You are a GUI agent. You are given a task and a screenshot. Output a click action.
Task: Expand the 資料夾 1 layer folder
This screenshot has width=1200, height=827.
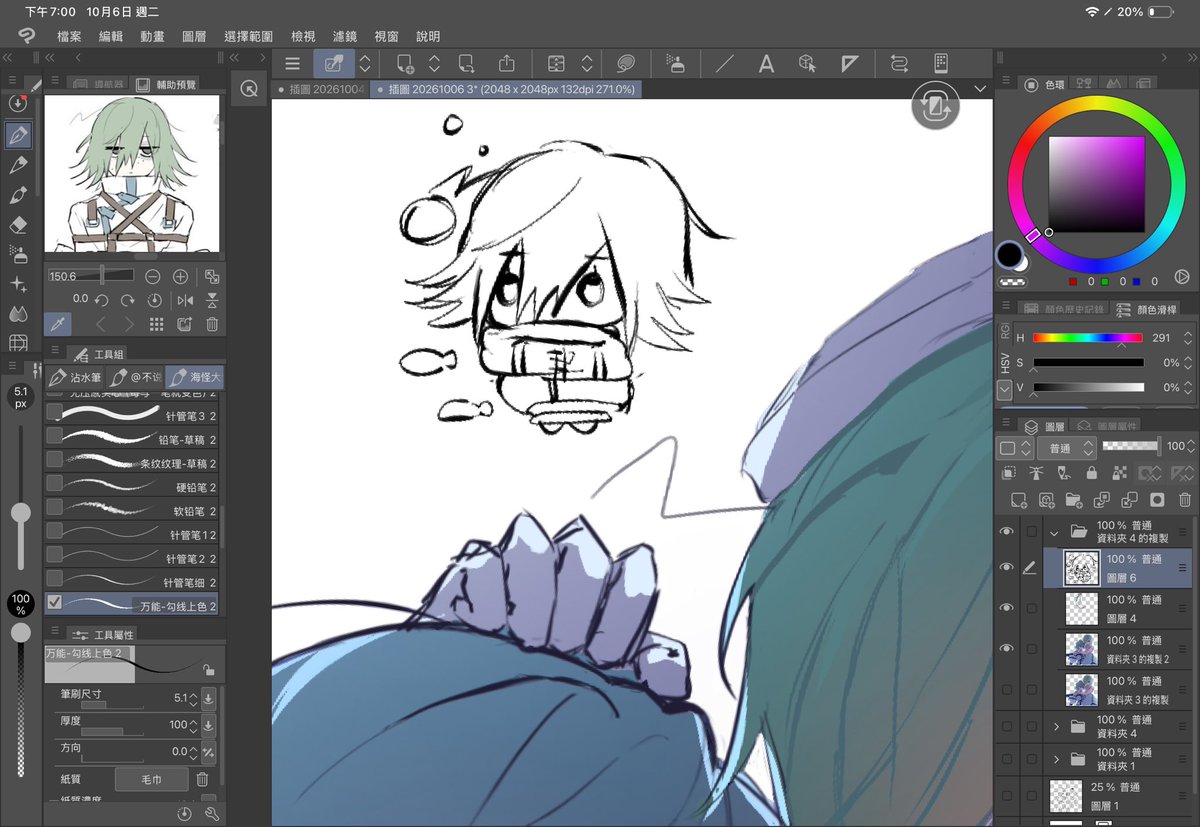(1055, 758)
